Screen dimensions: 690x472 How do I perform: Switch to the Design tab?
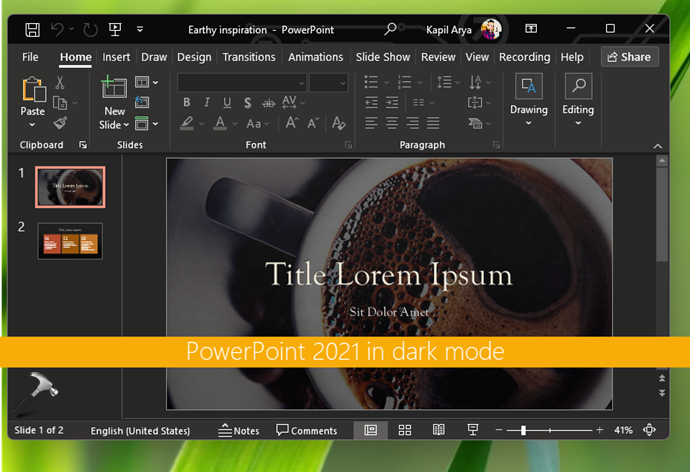[194, 57]
